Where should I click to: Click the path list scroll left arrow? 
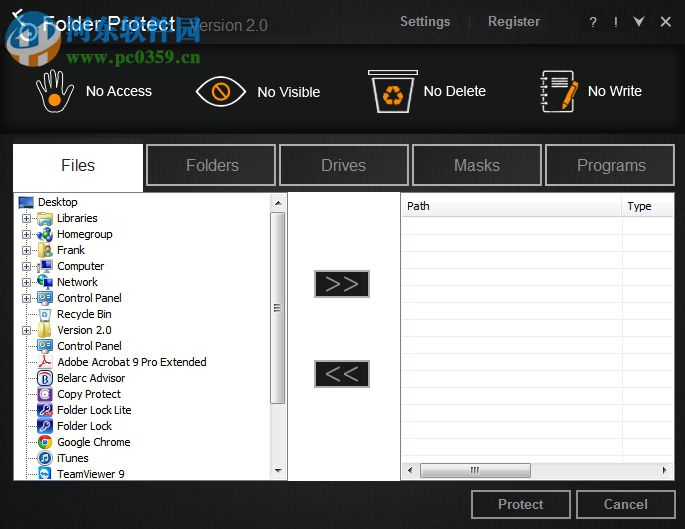(x=410, y=470)
